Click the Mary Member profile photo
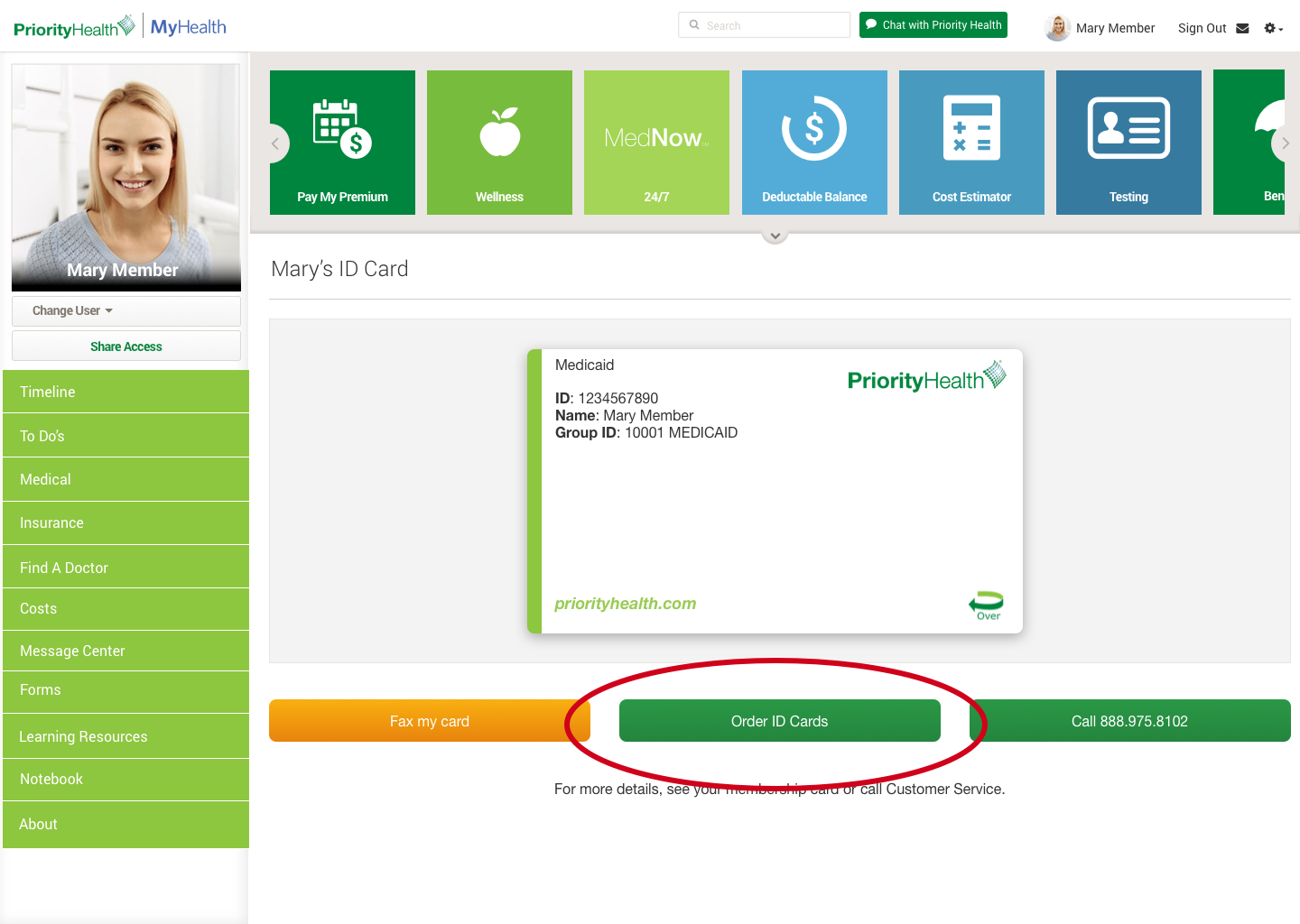The image size is (1300, 924). 126,177
